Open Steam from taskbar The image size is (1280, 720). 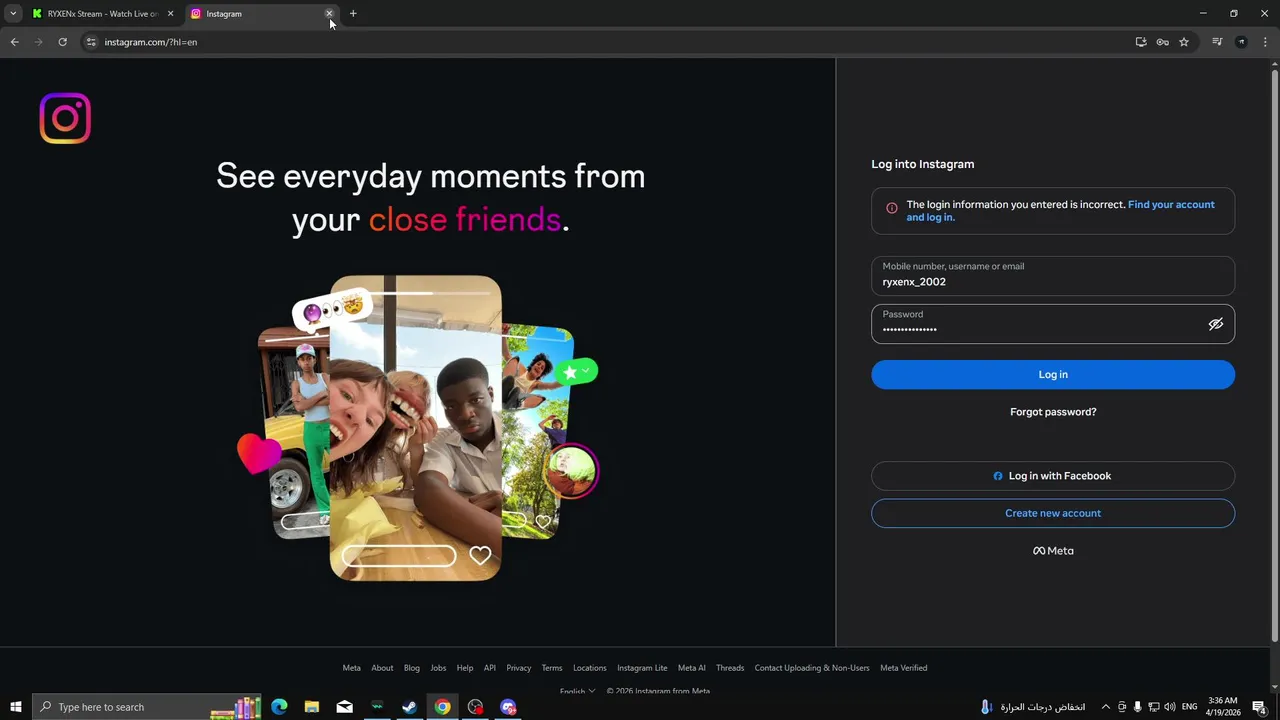(x=410, y=707)
